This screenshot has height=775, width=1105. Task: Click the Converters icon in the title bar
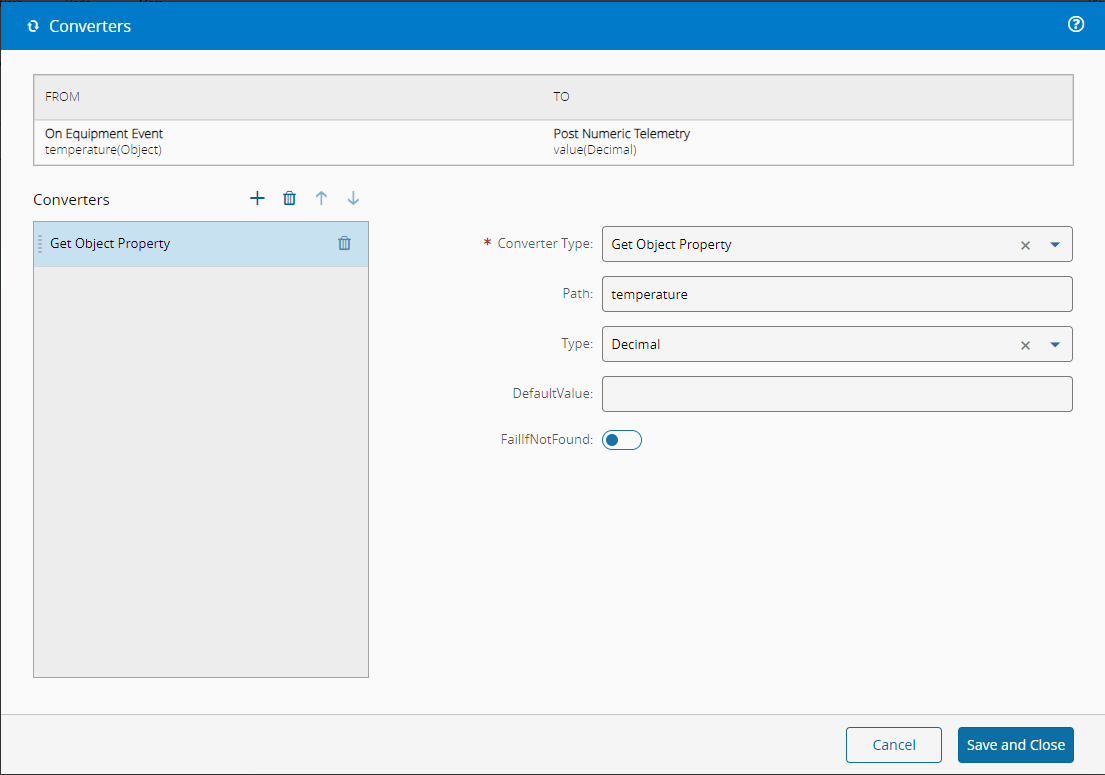point(33,26)
